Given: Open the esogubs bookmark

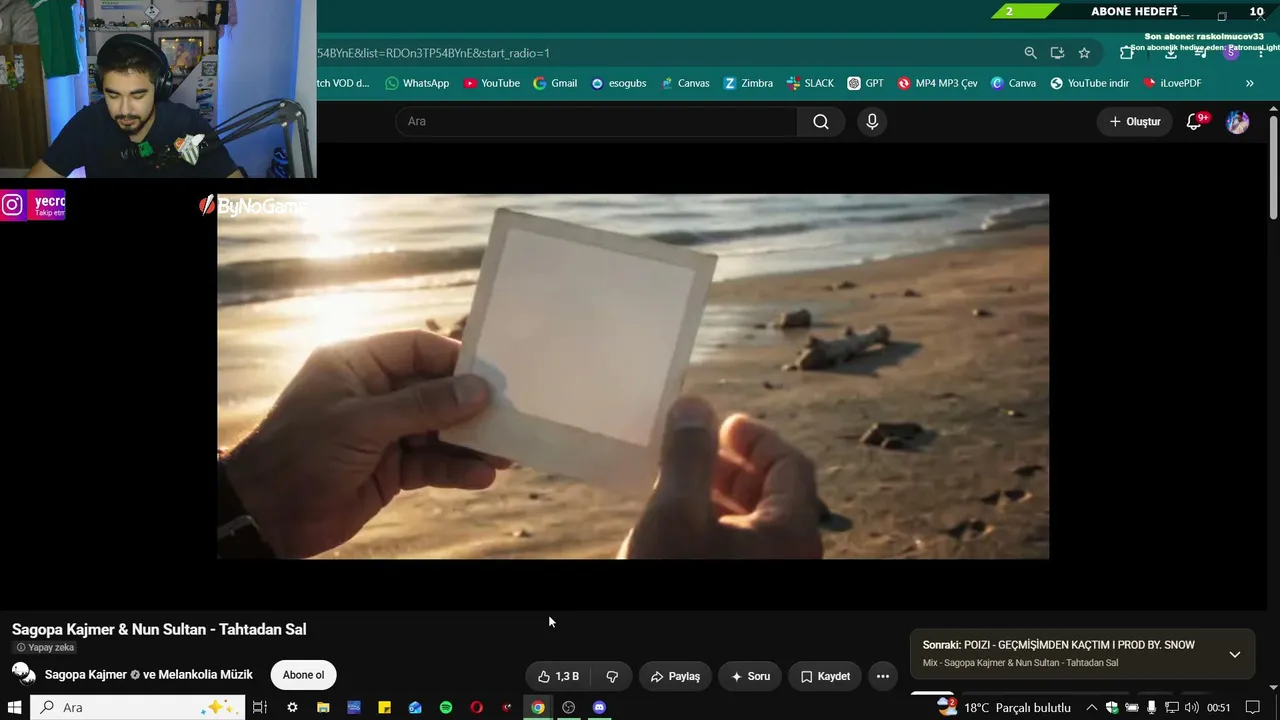Looking at the screenshot, I should point(618,83).
